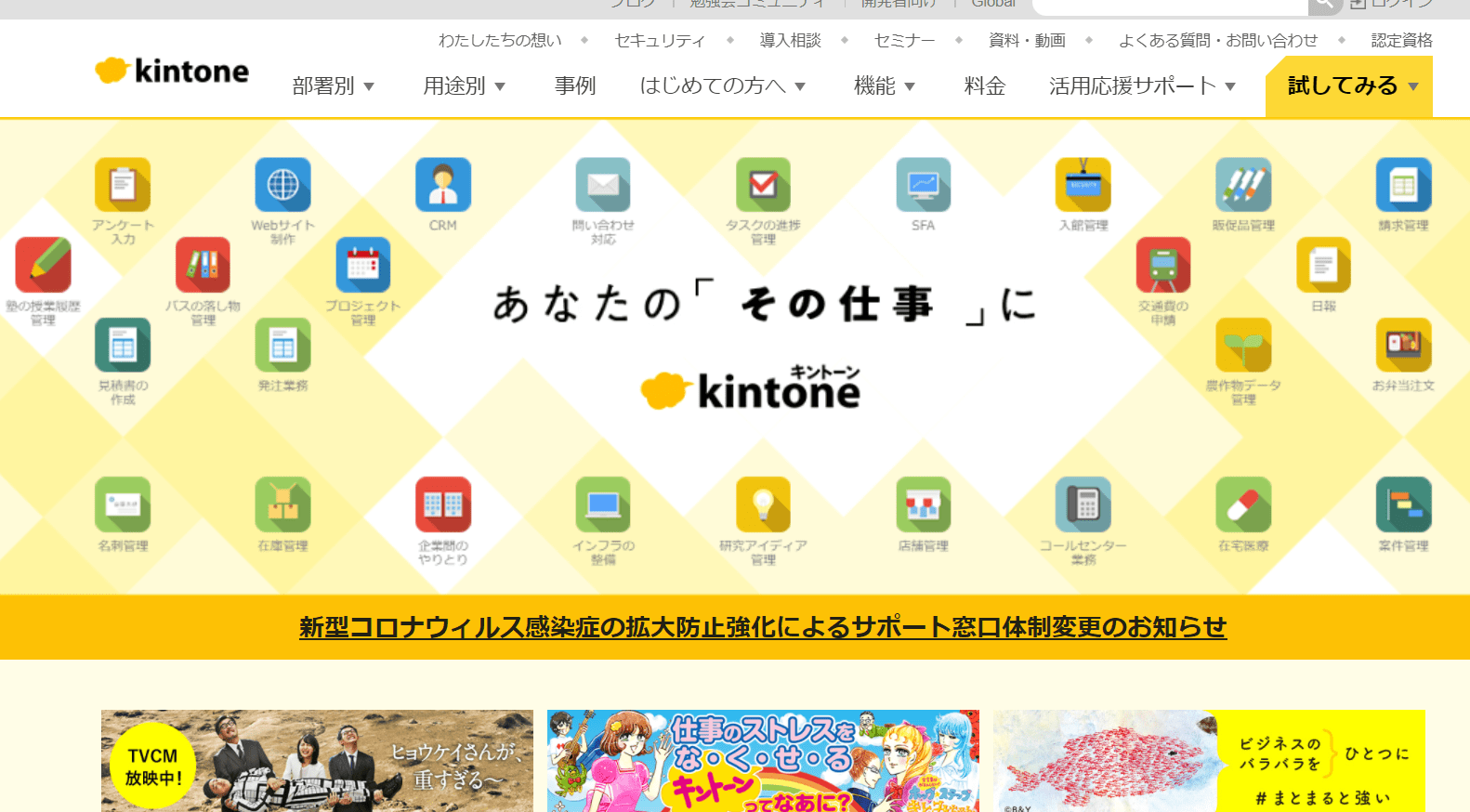Expand the 試してみる yellow dropdown button
The image size is (1470, 812).
(1349, 86)
